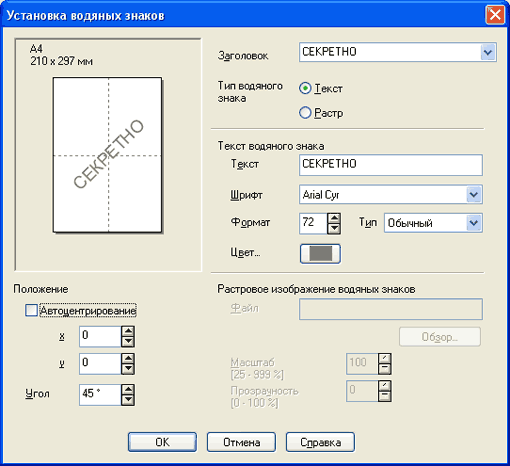510x466 pixels.
Task: Decrease the Формат font size spinner
Action: point(334,229)
